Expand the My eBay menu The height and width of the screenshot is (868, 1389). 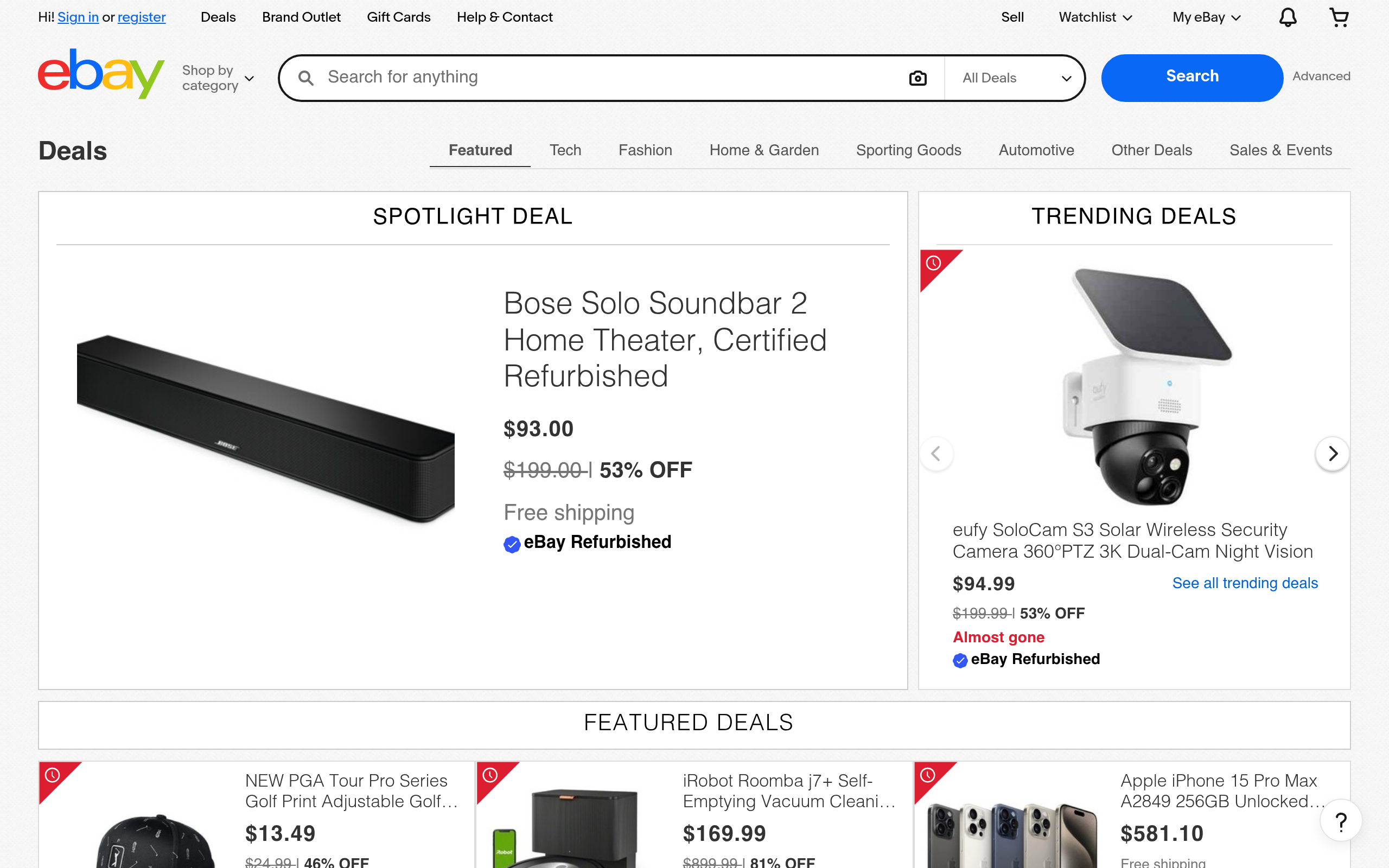pos(1206,17)
